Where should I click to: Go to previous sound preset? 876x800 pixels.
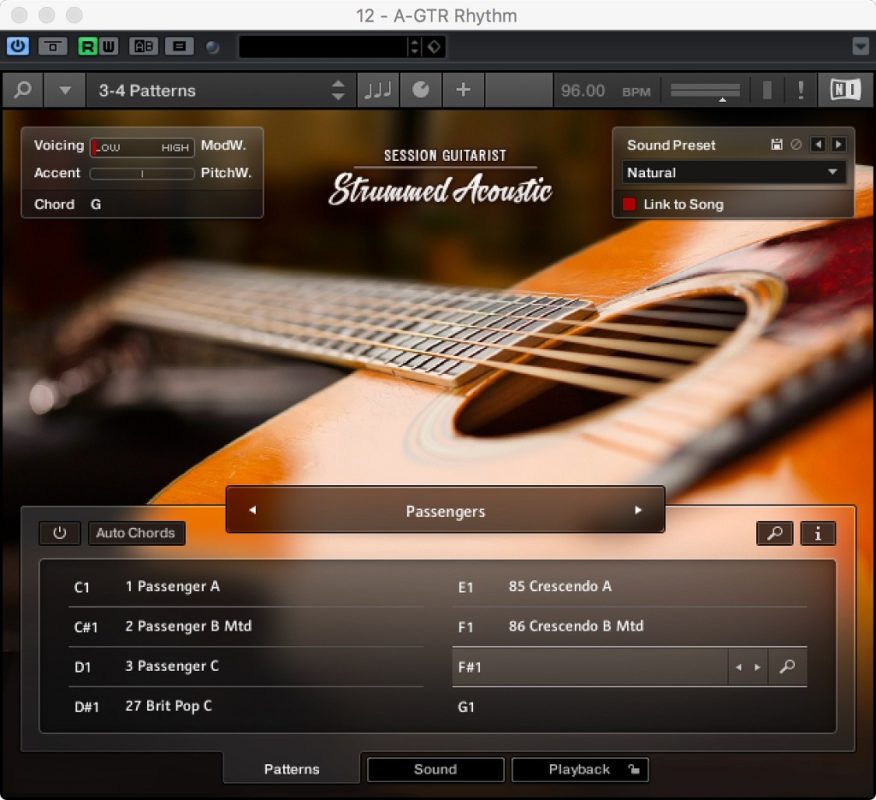(818, 145)
